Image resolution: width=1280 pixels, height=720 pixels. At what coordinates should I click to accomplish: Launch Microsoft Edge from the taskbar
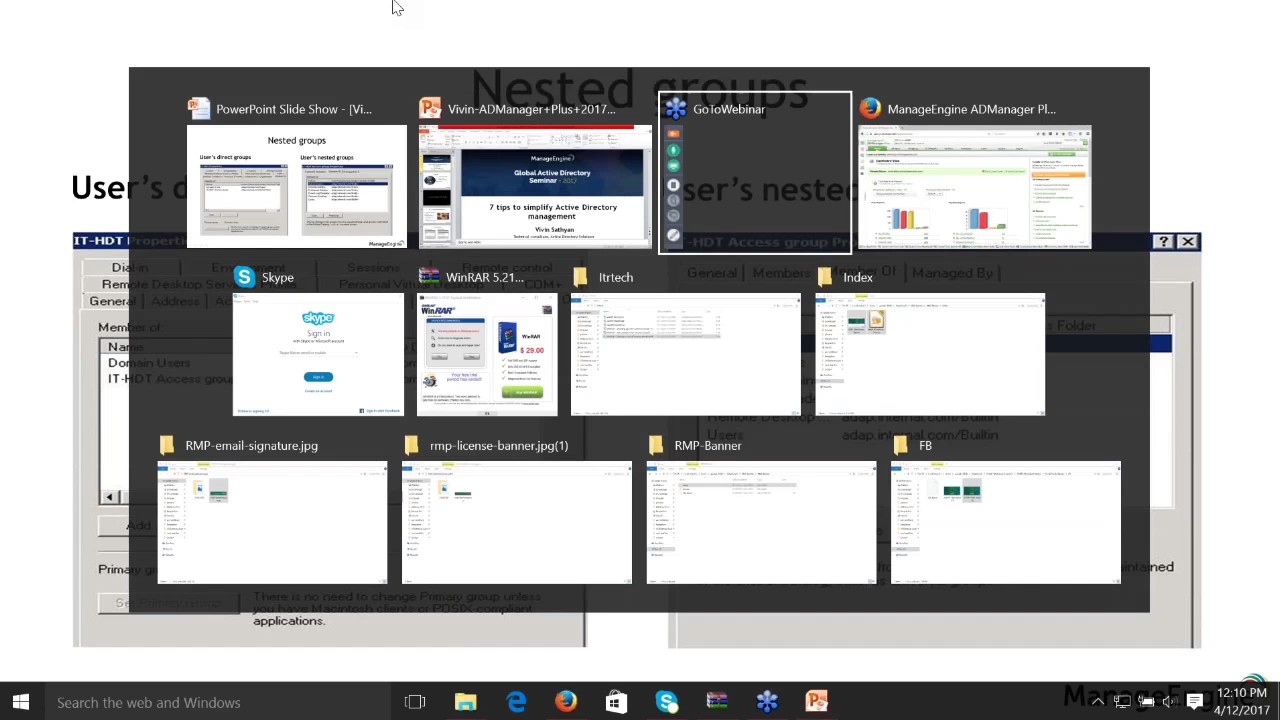516,702
